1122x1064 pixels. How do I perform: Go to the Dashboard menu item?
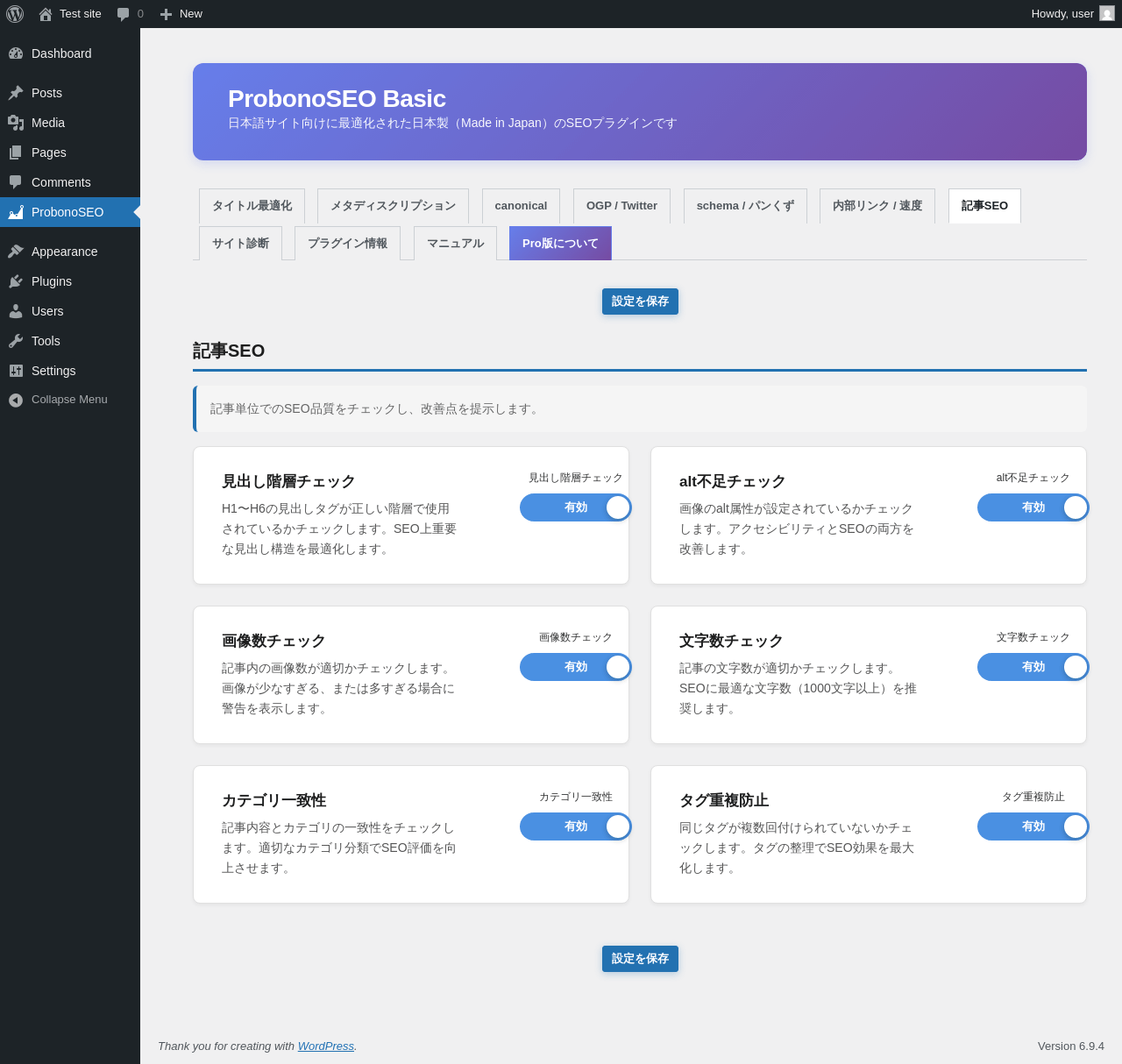tap(70, 53)
